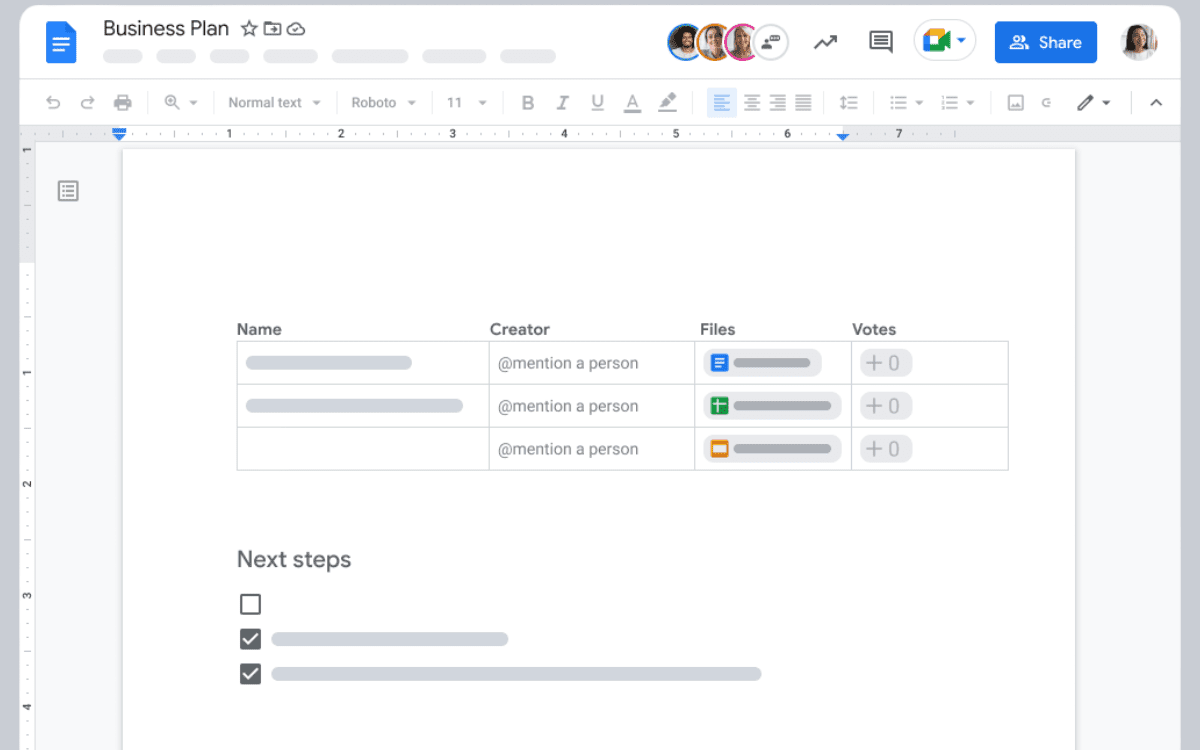Click the Share button
The height and width of the screenshot is (750, 1200).
point(1045,42)
